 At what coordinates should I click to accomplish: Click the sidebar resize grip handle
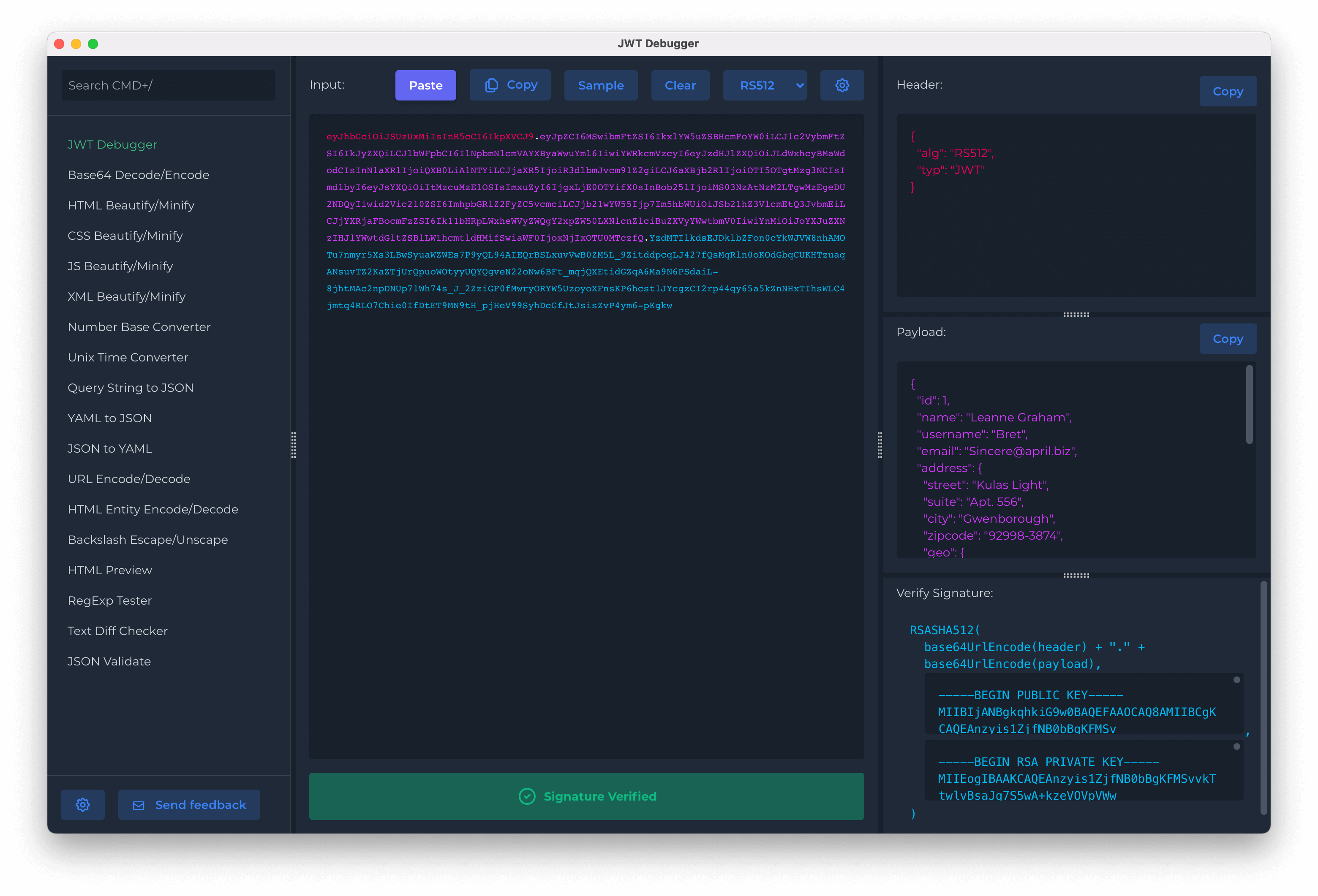coord(293,445)
